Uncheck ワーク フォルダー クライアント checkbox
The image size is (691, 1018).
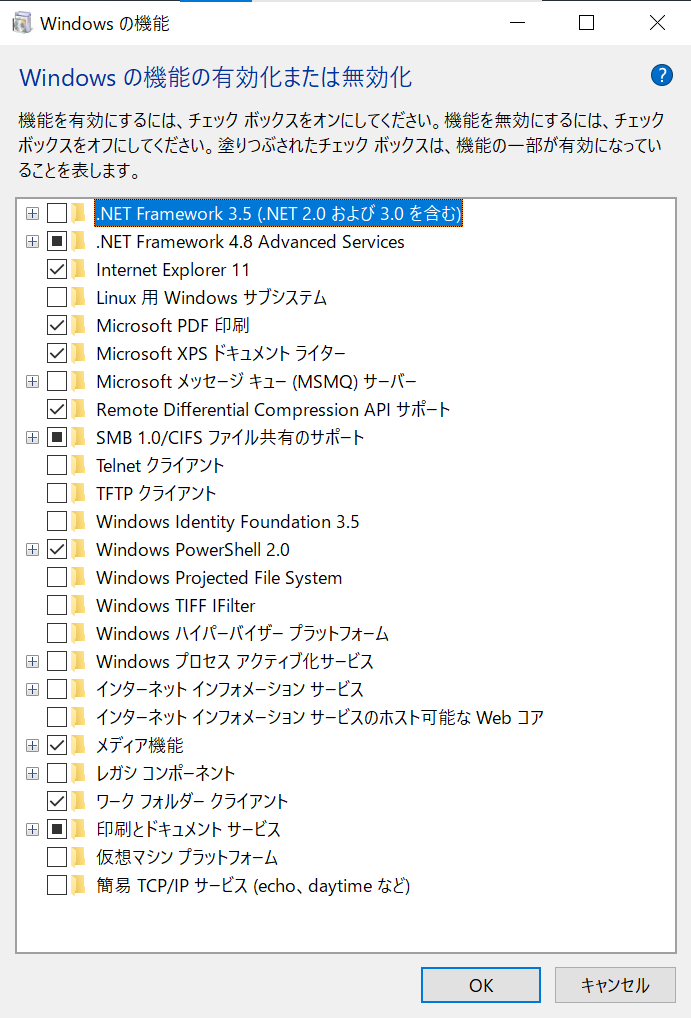57,801
